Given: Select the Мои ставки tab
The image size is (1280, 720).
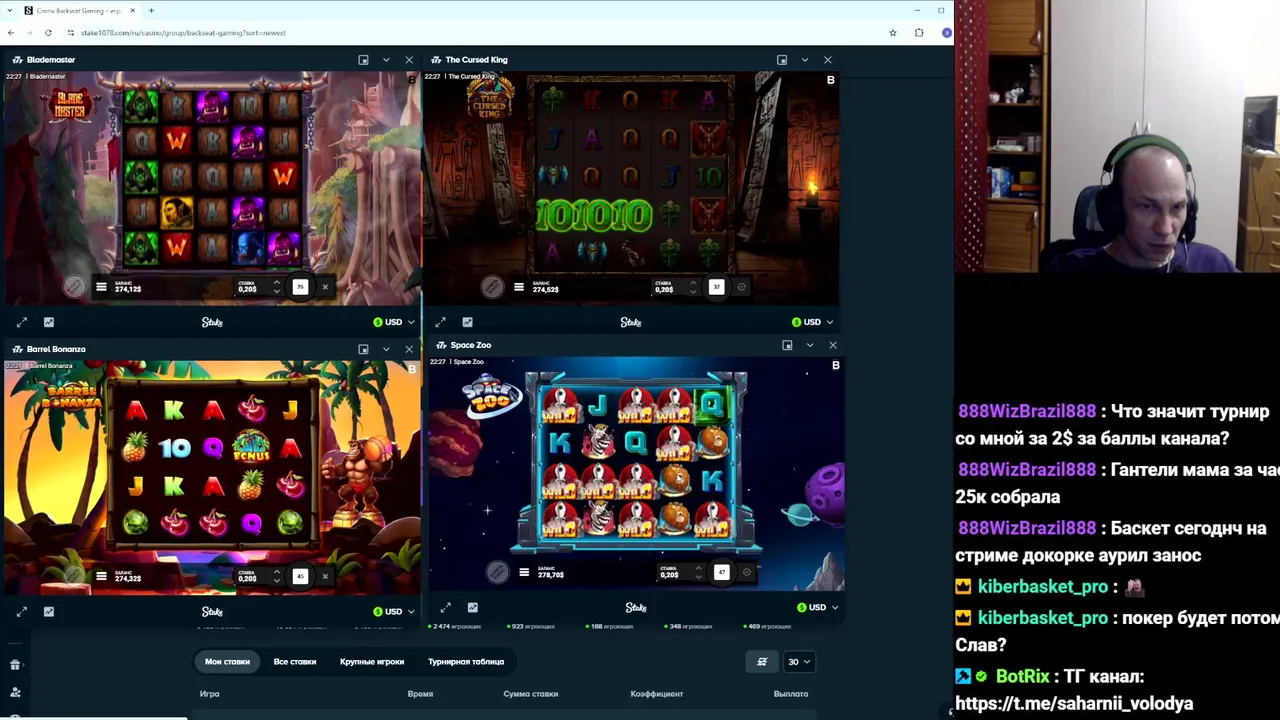Looking at the screenshot, I should pyautogui.click(x=227, y=661).
